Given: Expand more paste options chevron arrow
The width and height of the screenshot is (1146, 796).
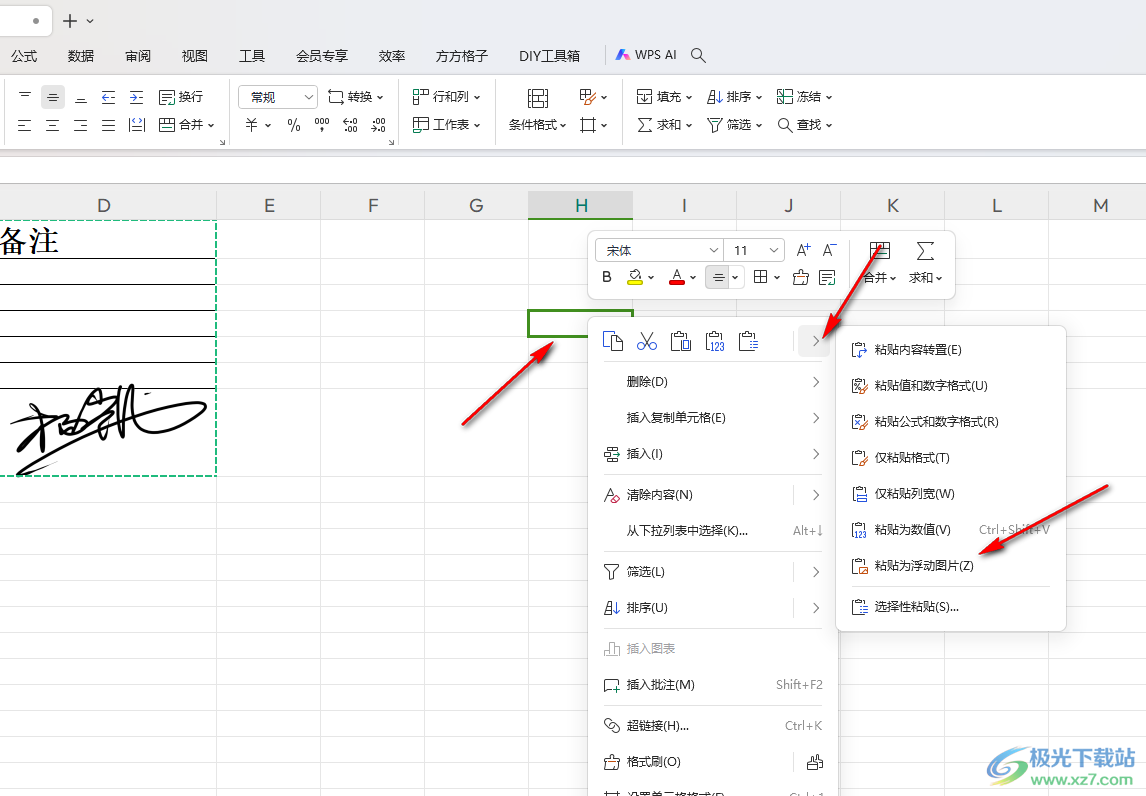Looking at the screenshot, I should click(814, 341).
